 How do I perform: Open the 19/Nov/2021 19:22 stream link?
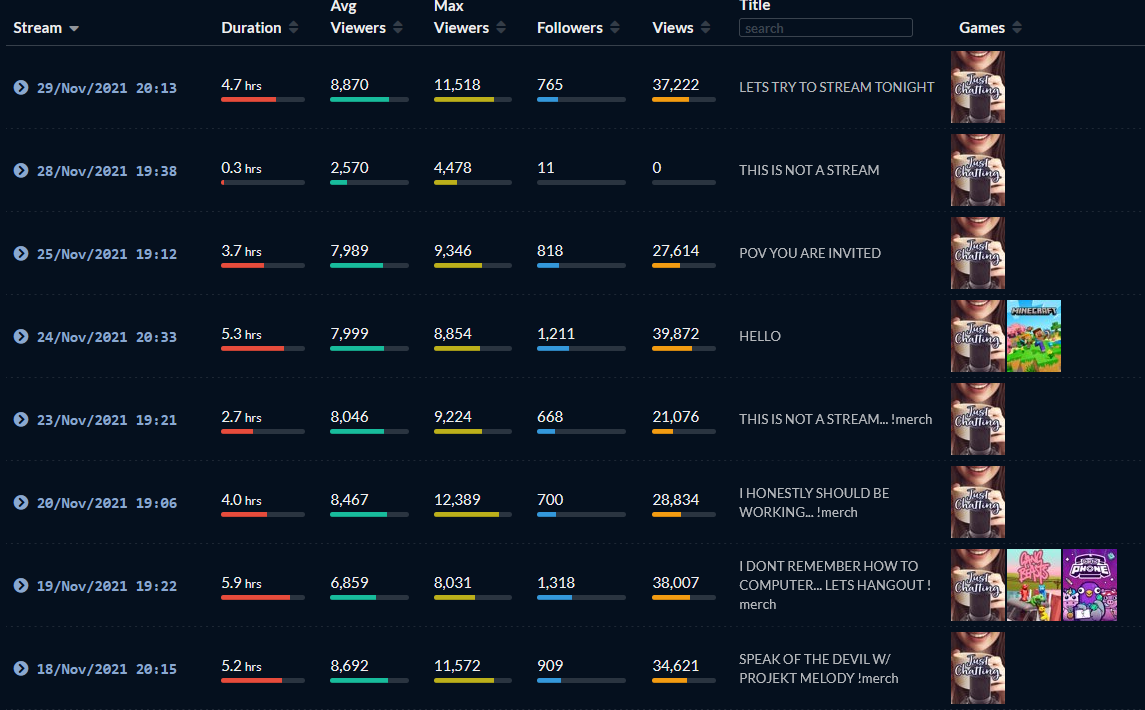pyautogui.click(x=107, y=586)
